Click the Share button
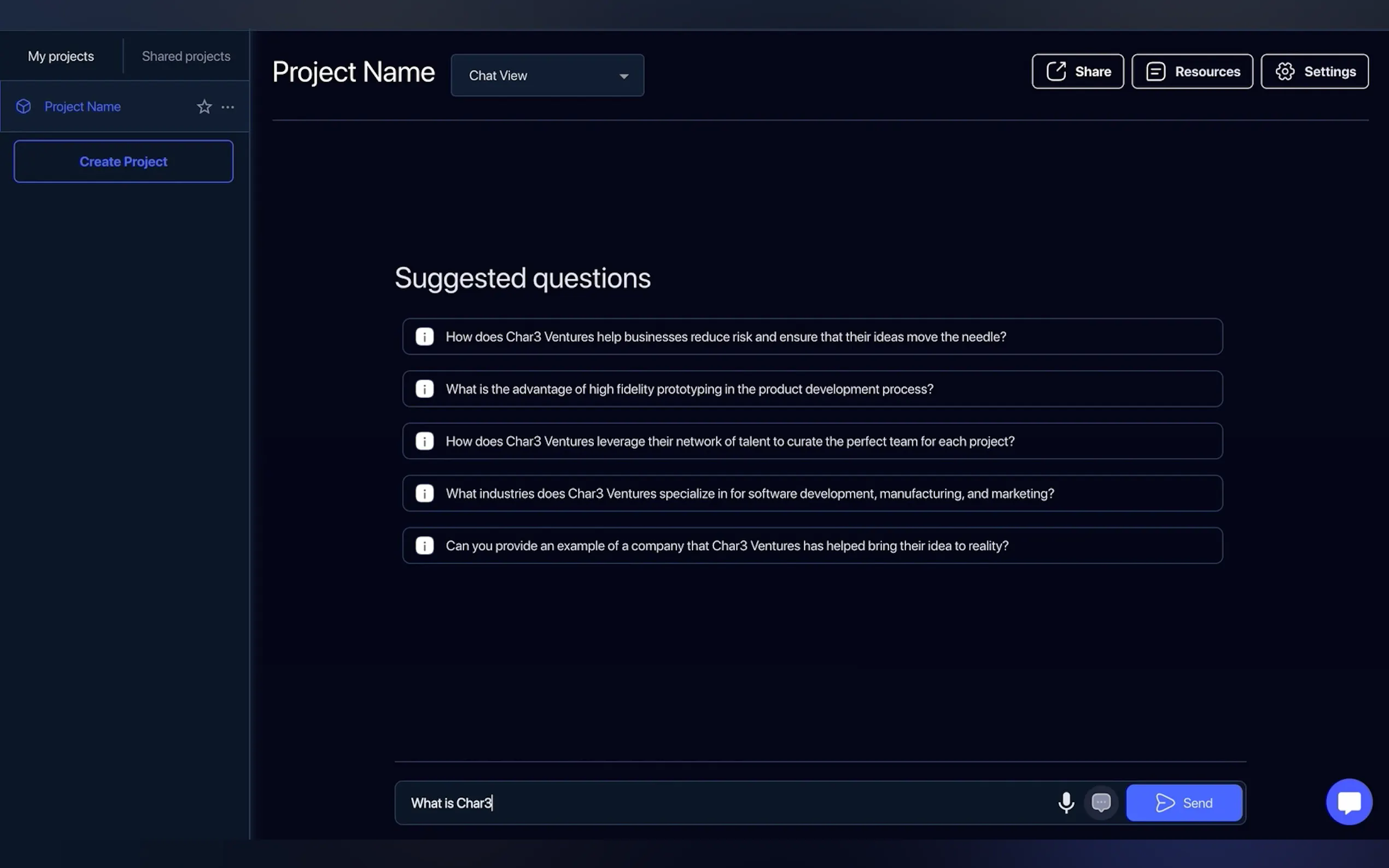The height and width of the screenshot is (868, 1389). [x=1077, y=71]
